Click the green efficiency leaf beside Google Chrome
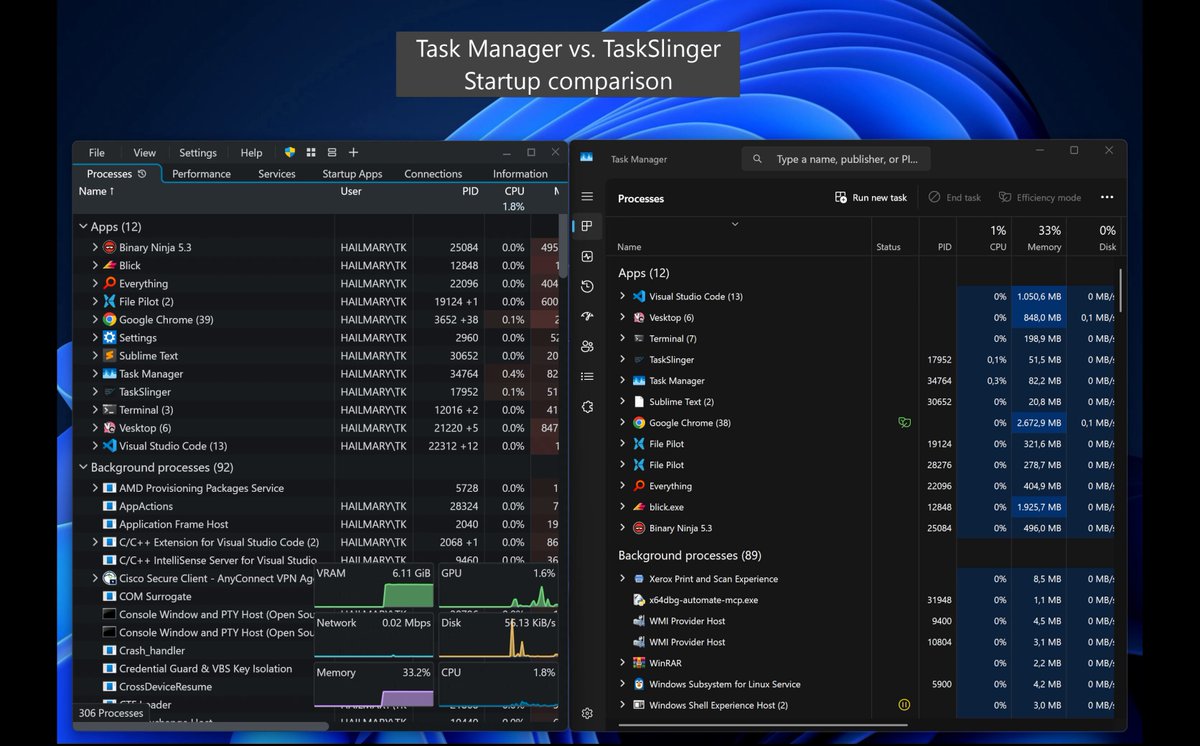The width and height of the screenshot is (1200, 746). click(x=904, y=423)
